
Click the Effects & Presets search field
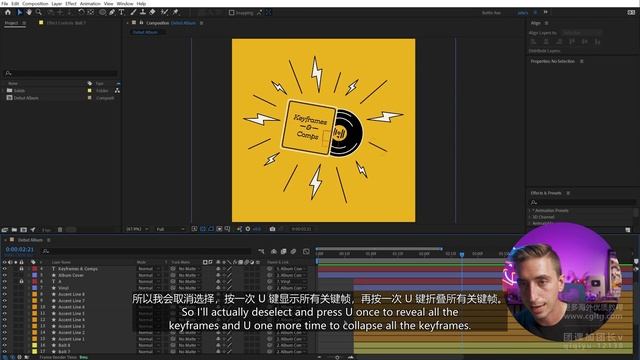point(582,202)
